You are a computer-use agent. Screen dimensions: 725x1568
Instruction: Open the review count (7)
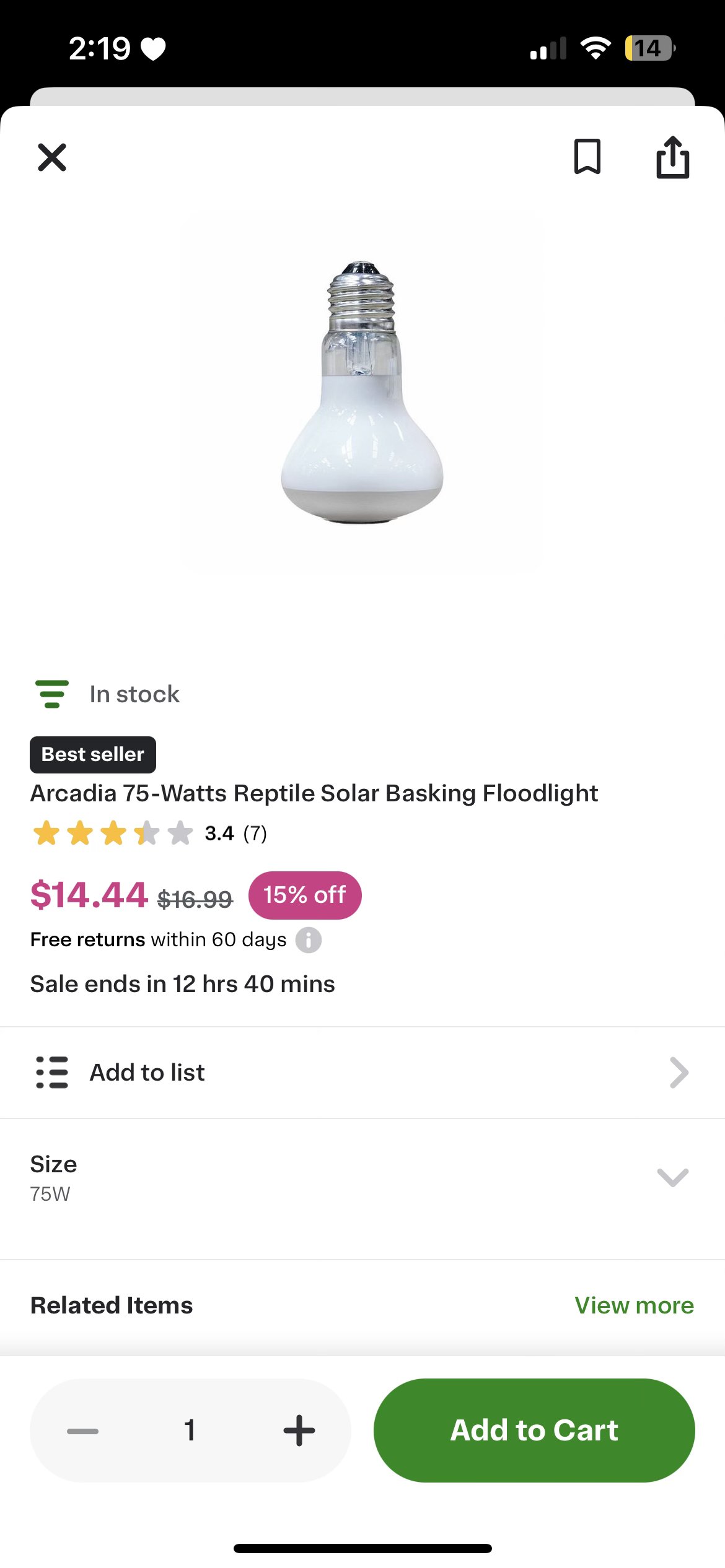pos(255,834)
